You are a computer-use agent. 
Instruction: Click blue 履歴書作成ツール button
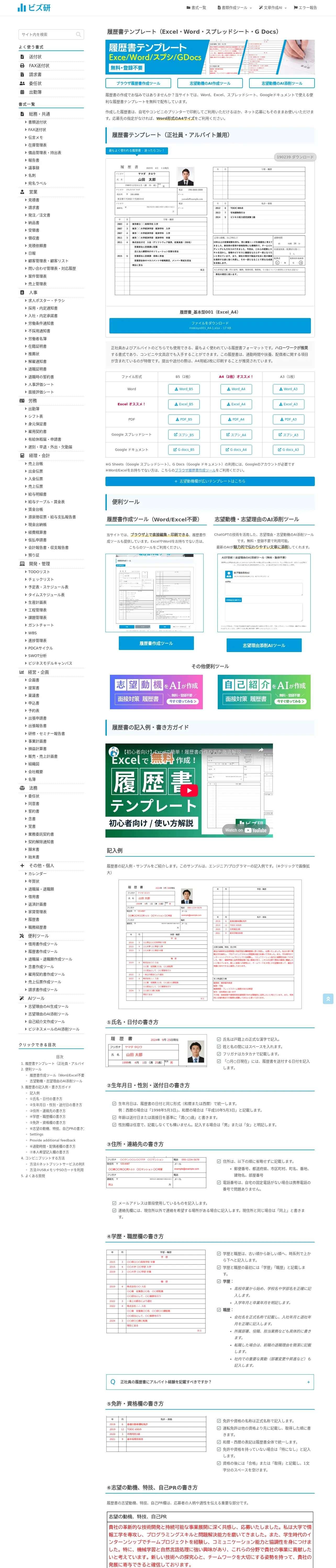(156, 643)
